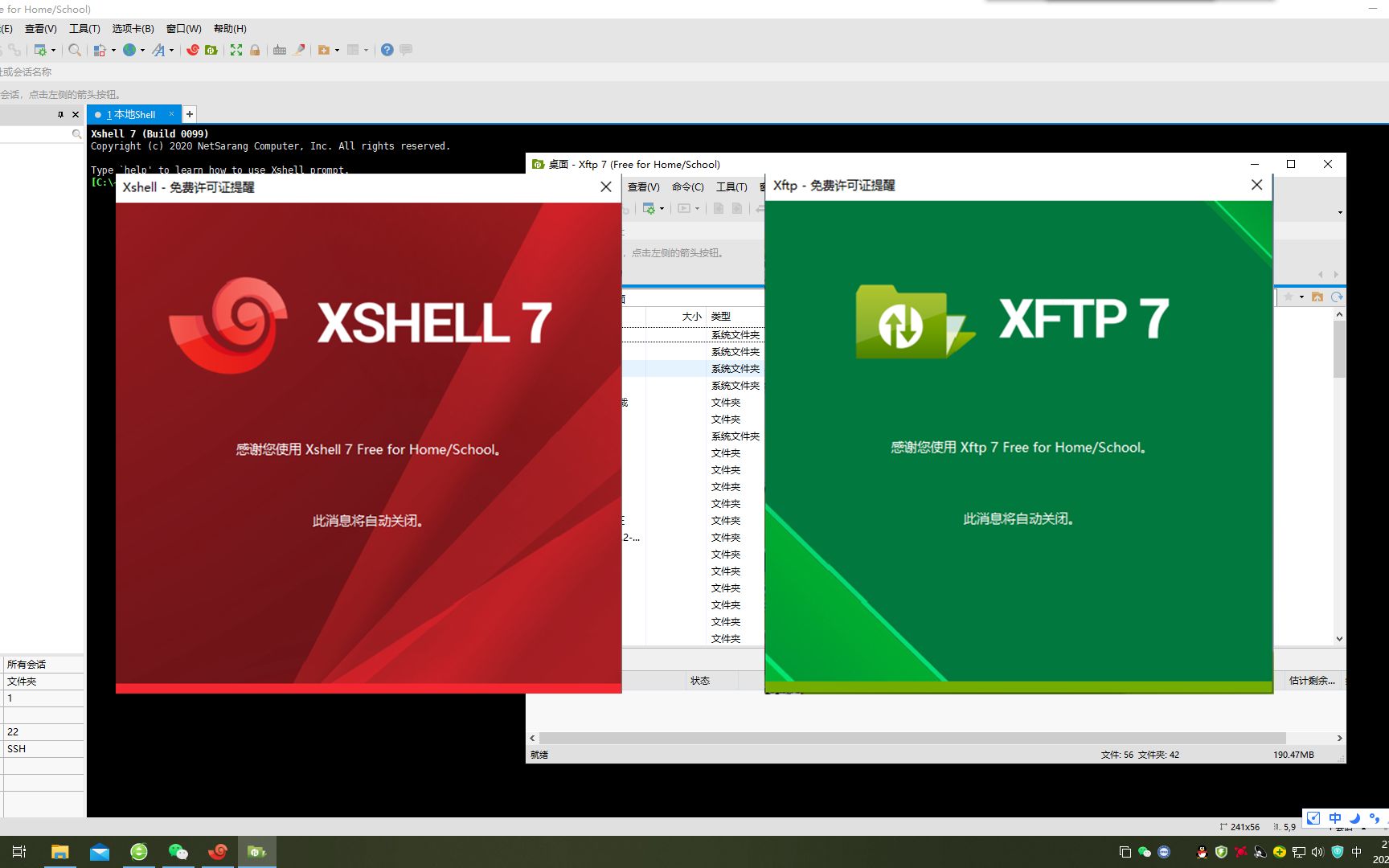Image resolution: width=1389 pixels, height=868 pixels.
Task: Add a new tab with the plus button
Action: click(x=190, y=114)
